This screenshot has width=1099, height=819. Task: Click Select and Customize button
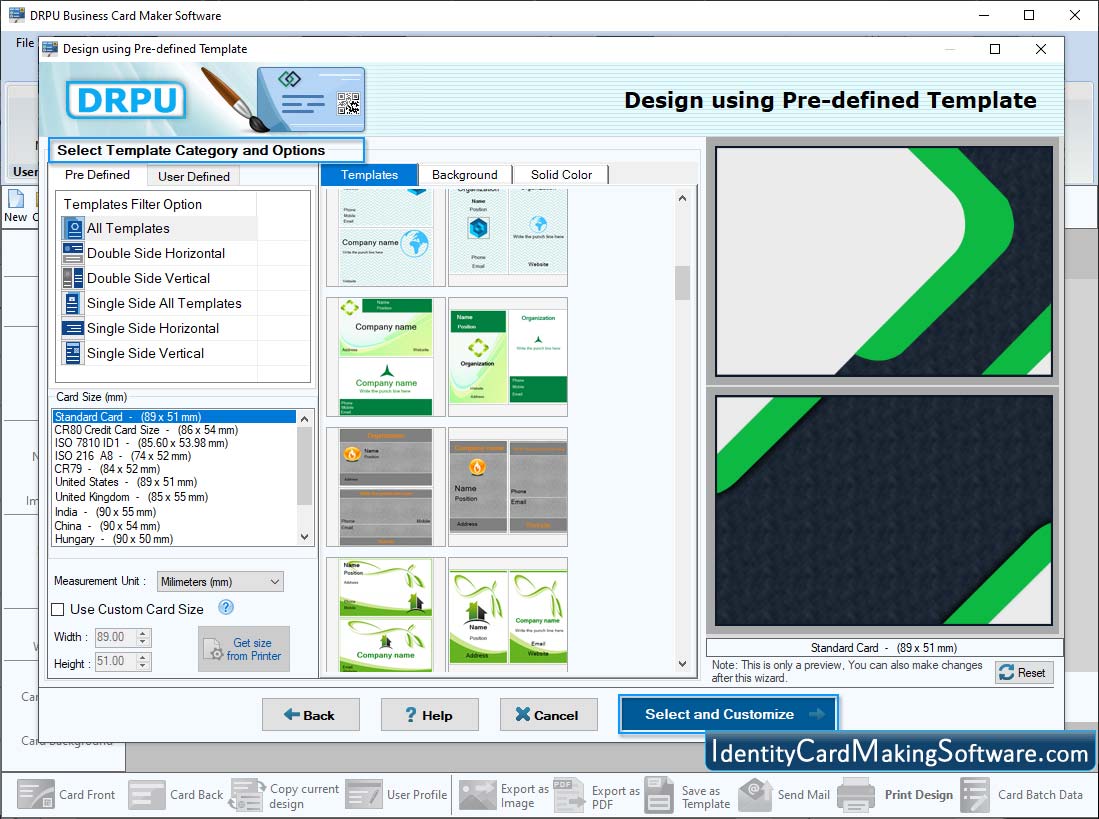728,715
